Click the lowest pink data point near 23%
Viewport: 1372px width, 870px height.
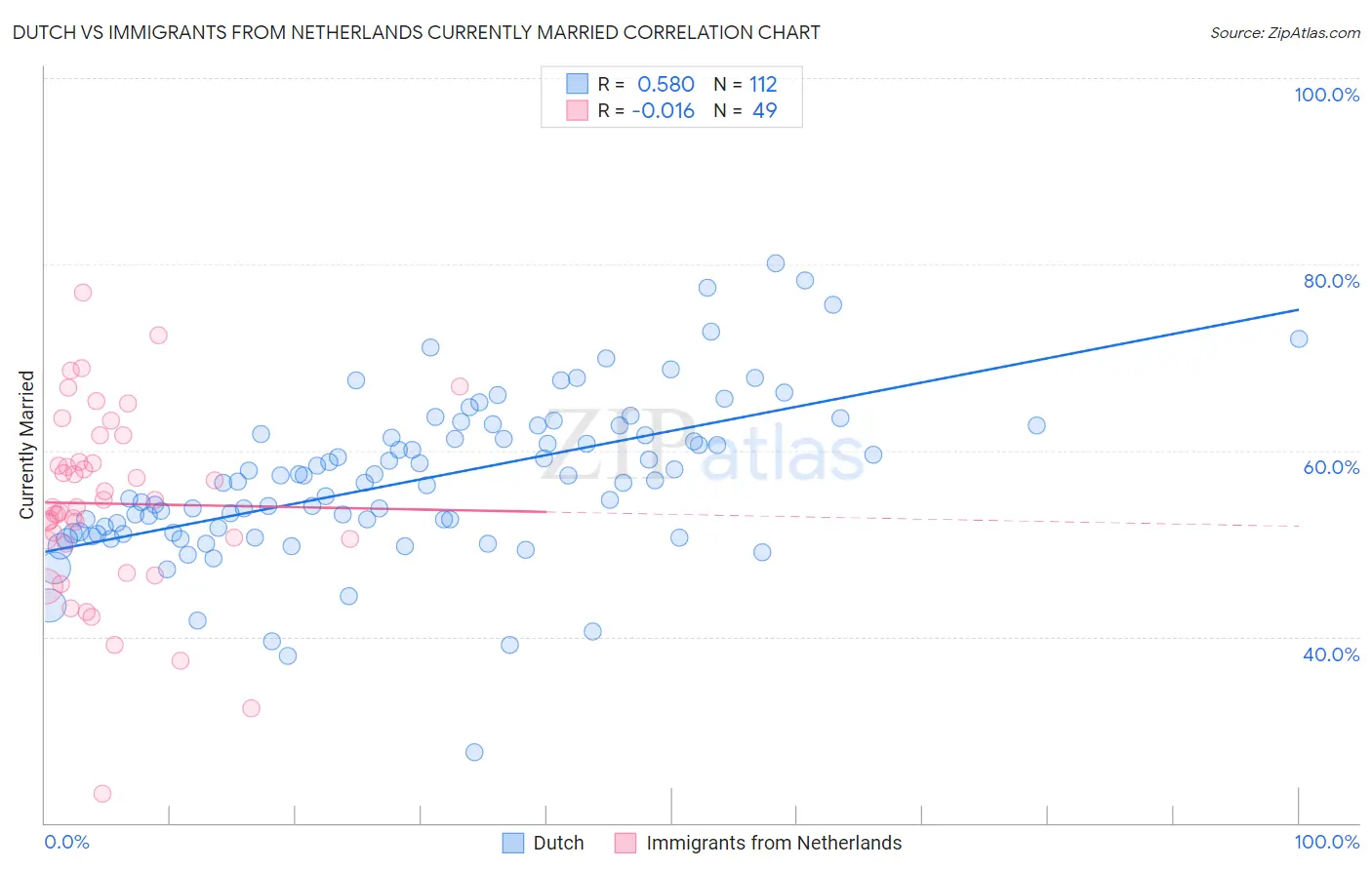[x=102, y=794]
